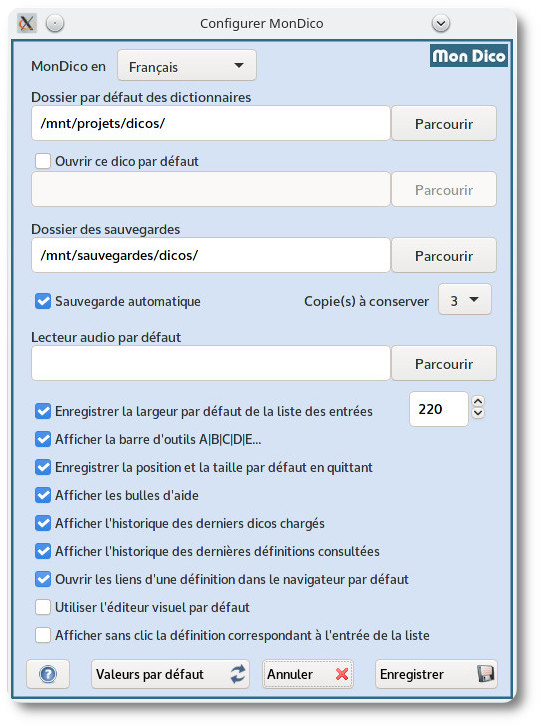Viewport: 540px width, 726px height.
Task: Click the blue help question mark icon
Action: (x=48, y=674)
